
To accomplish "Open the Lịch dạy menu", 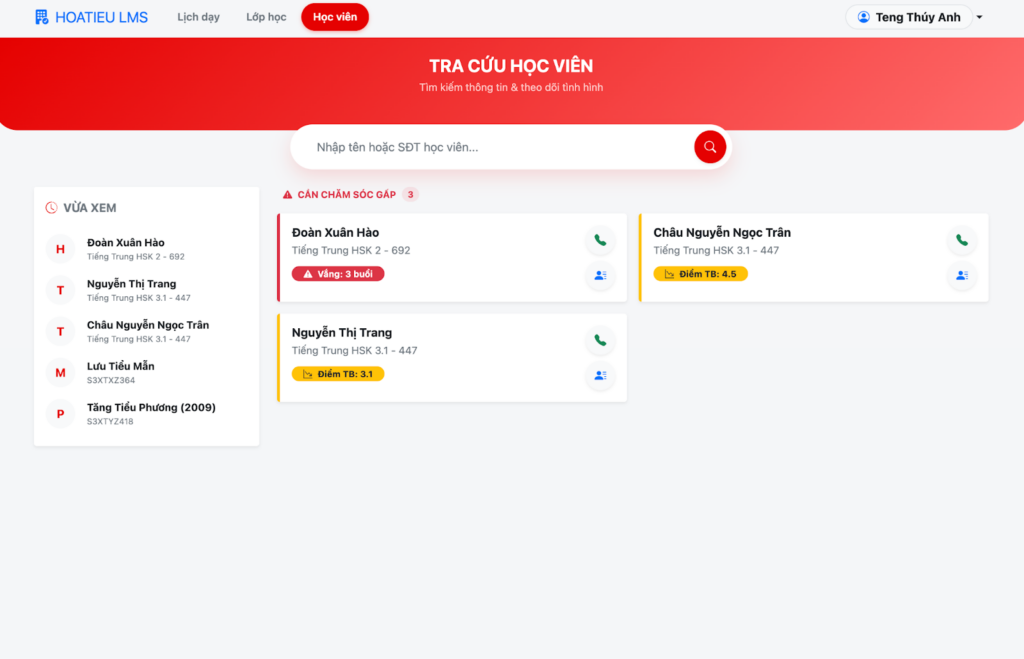I will pos(198,17).
